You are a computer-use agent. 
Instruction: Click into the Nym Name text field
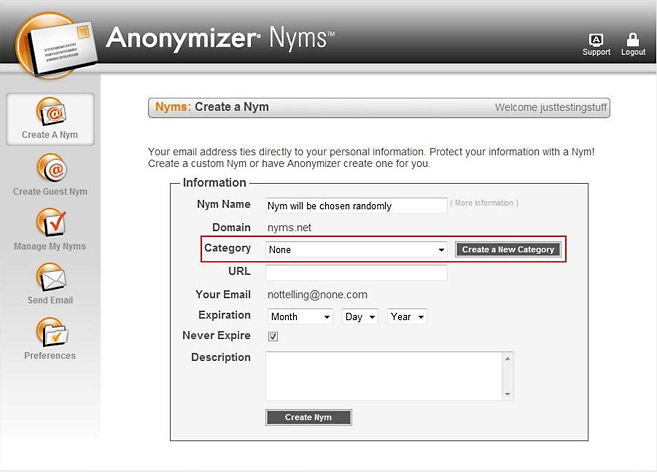pyautogui.click(x=355, y=206)
